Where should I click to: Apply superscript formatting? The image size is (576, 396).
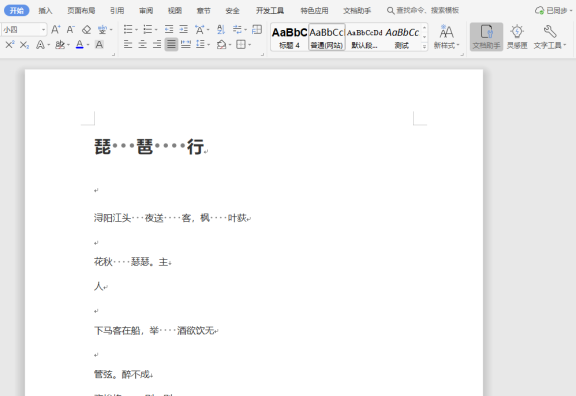10,45
